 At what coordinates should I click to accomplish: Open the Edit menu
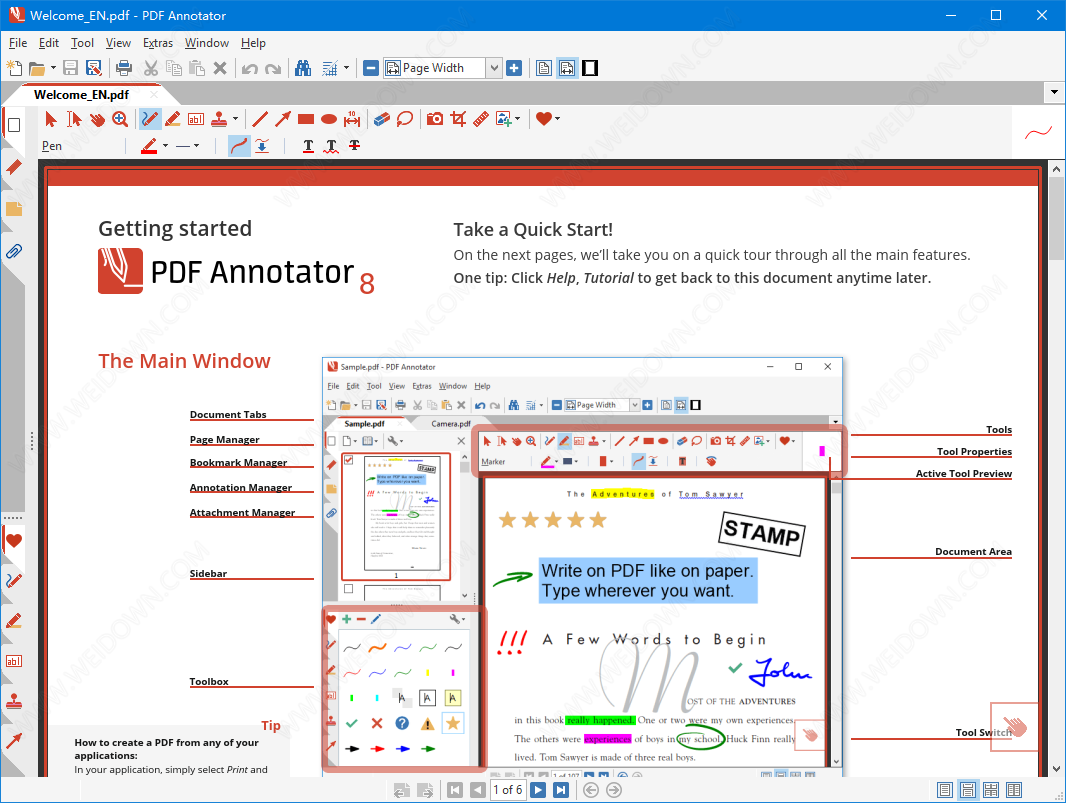(49, 43)
